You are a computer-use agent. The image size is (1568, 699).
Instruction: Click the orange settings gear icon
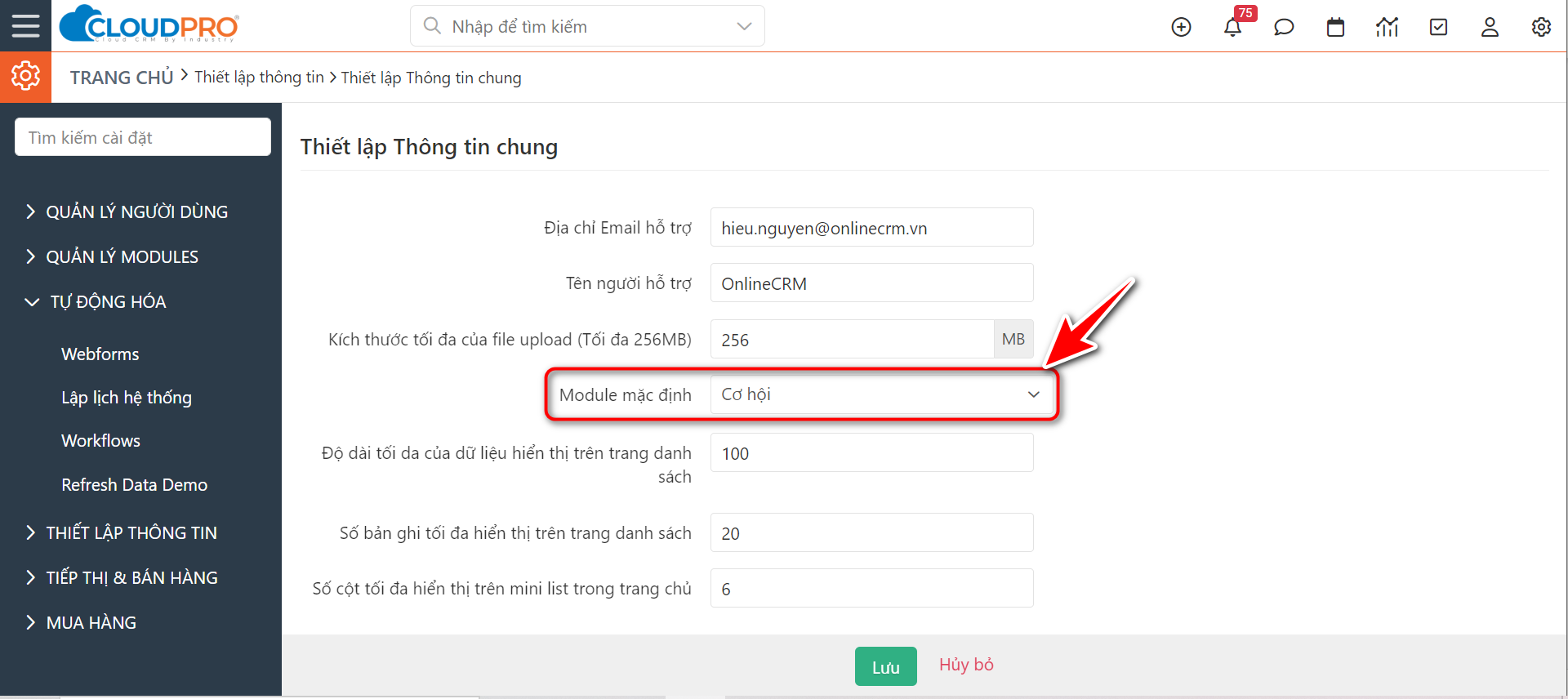[25, 76]
